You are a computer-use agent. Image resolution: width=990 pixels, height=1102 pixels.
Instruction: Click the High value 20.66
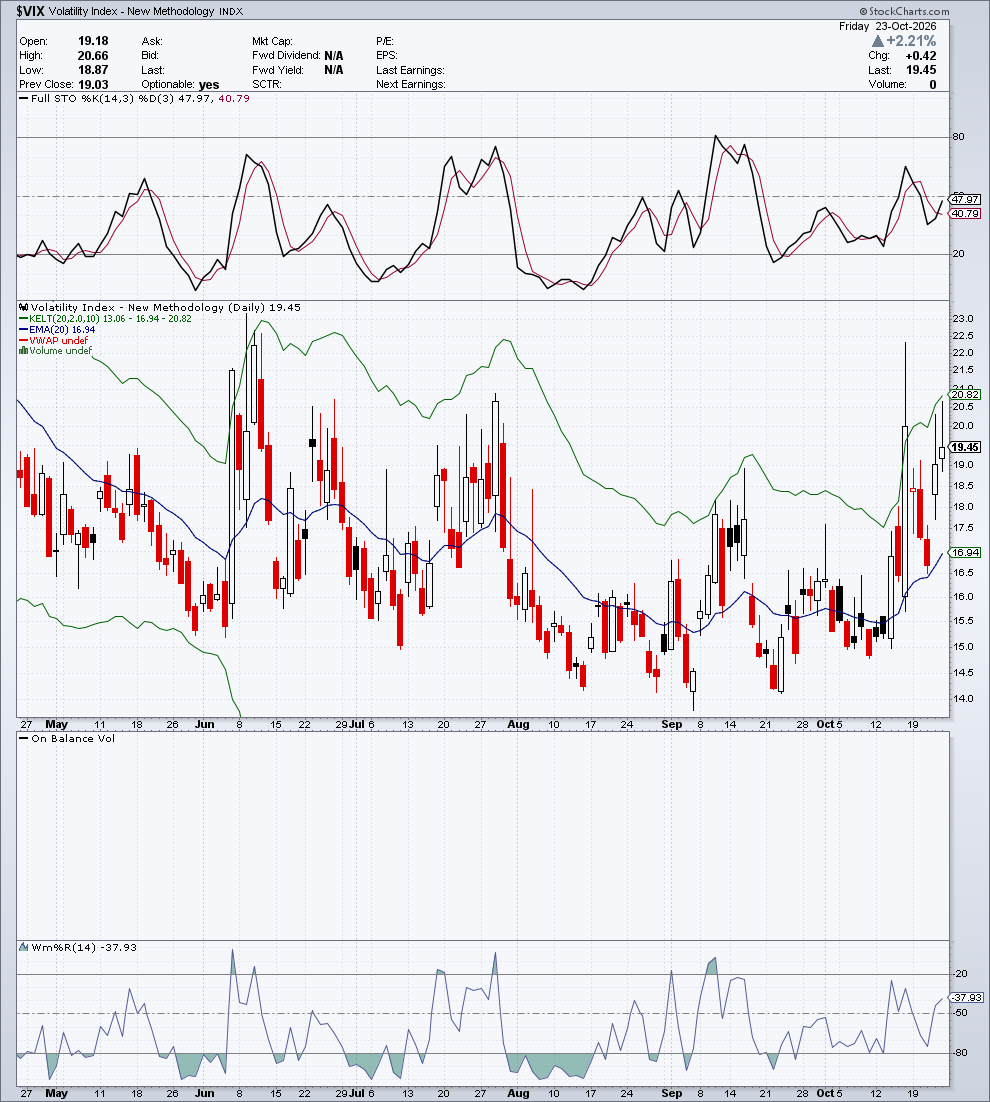[93, 56]
